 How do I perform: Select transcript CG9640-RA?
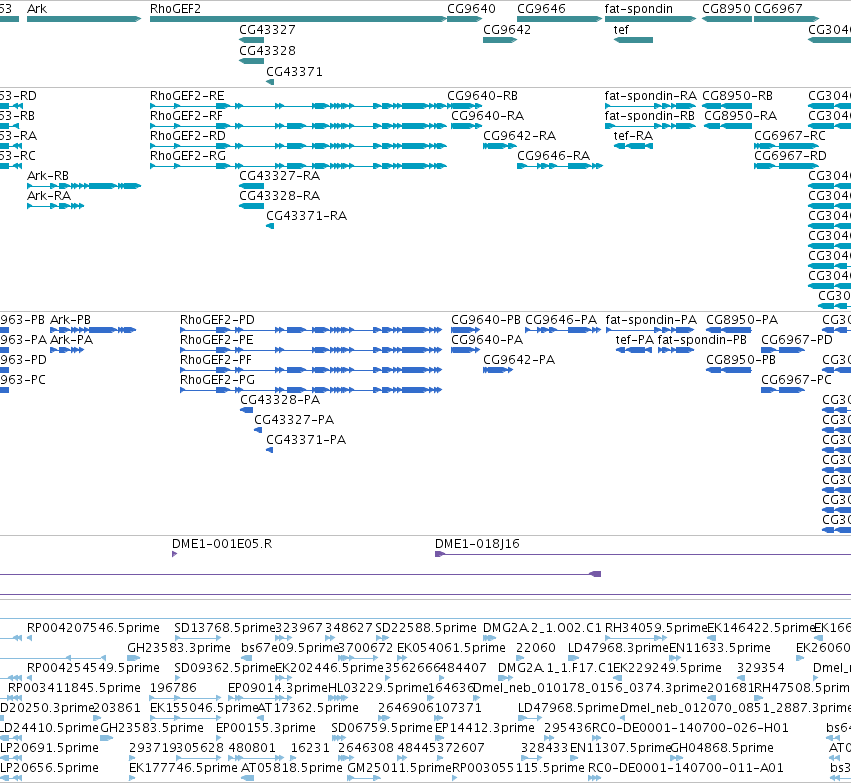(467, 126)
